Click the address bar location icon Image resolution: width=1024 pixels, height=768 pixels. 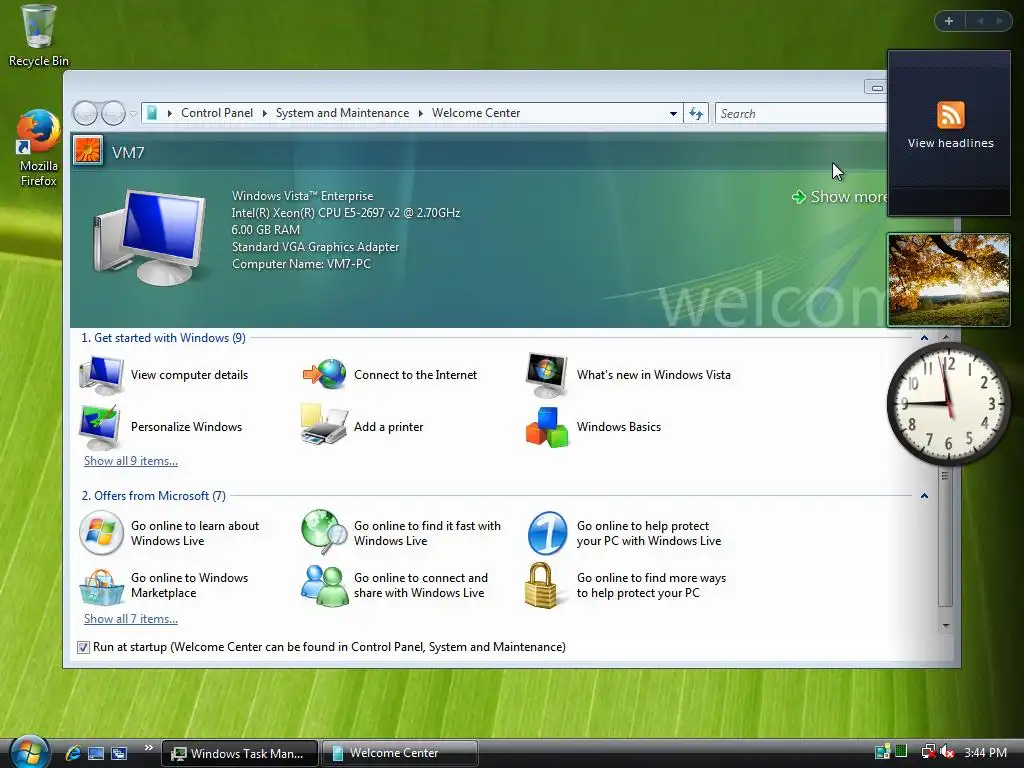152,113
